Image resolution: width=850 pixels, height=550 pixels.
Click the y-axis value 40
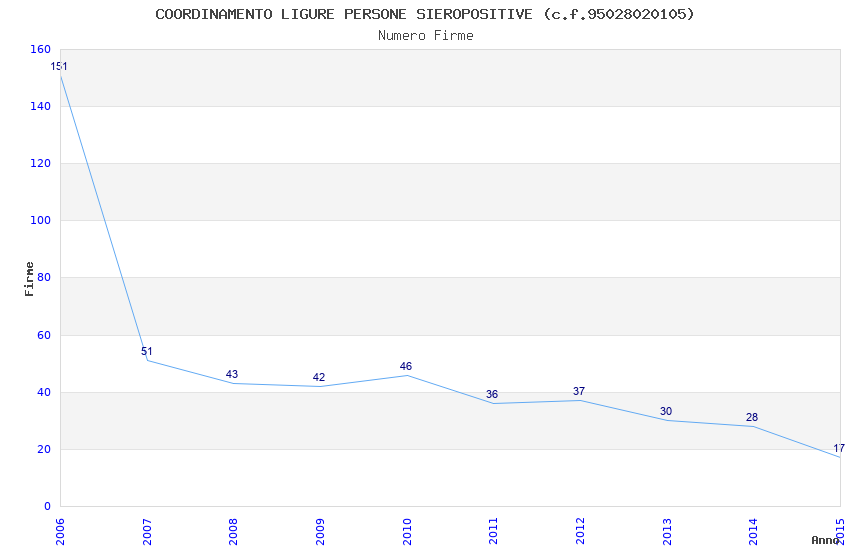coord(44,392)
